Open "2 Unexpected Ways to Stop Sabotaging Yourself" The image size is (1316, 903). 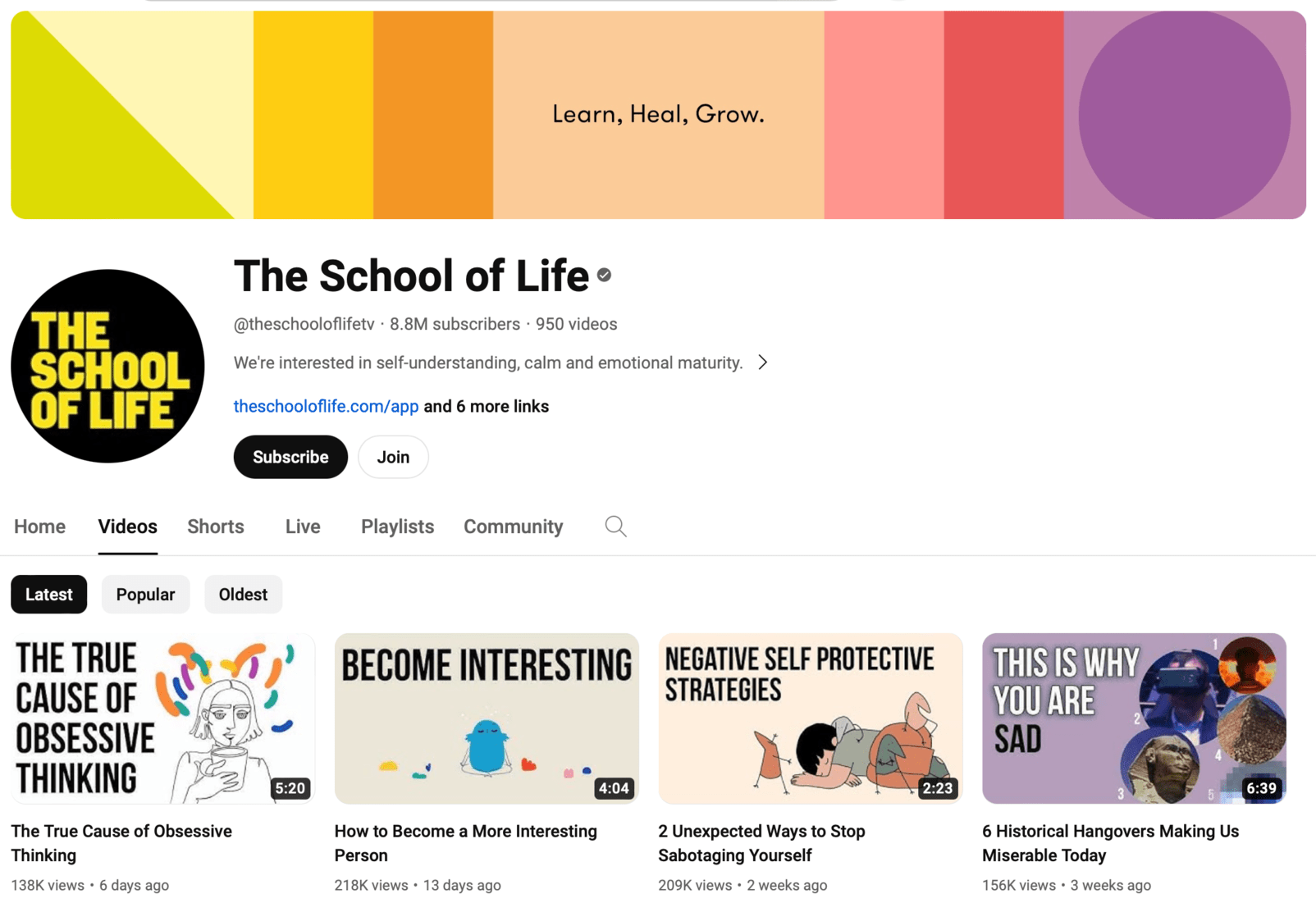810,718
